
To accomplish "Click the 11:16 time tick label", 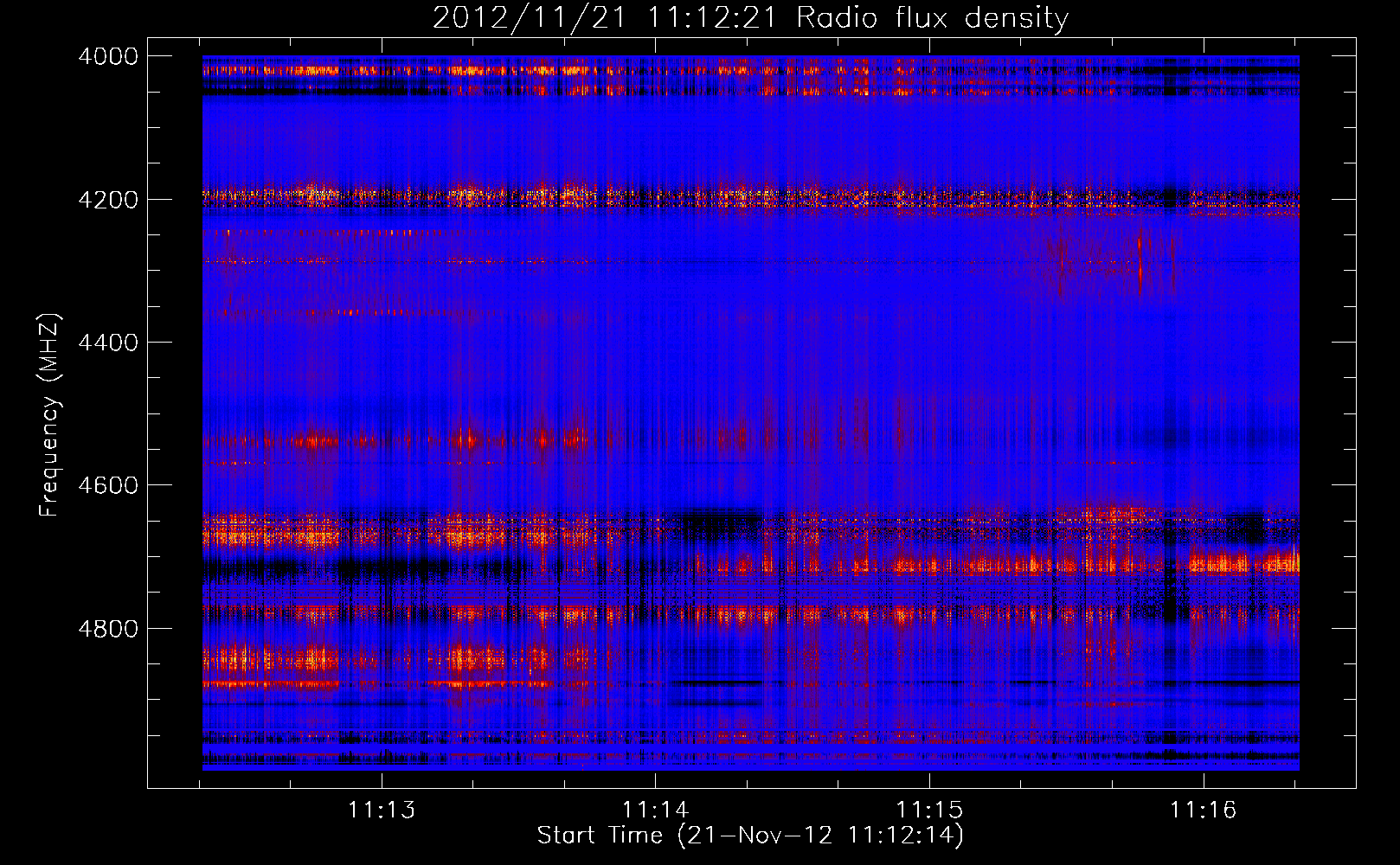I will (1204, 810).
